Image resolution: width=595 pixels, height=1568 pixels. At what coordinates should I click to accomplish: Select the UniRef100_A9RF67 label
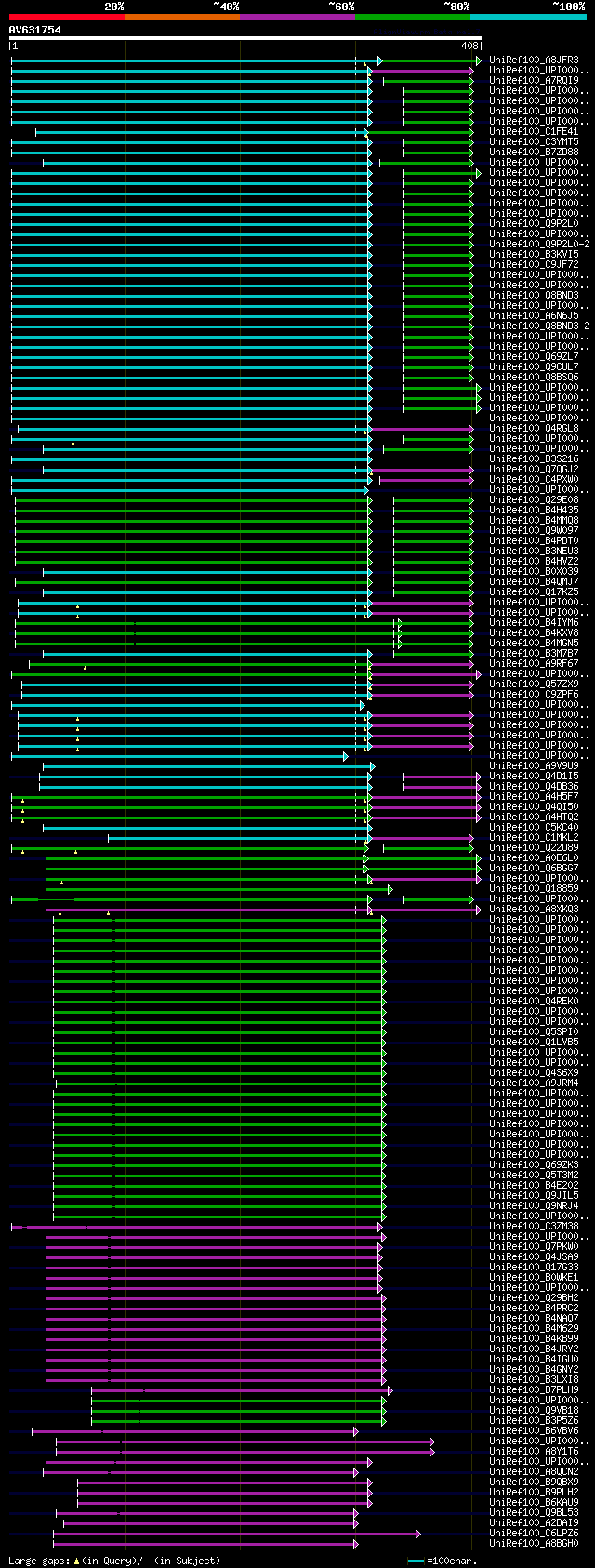click(x=534, y=664)
